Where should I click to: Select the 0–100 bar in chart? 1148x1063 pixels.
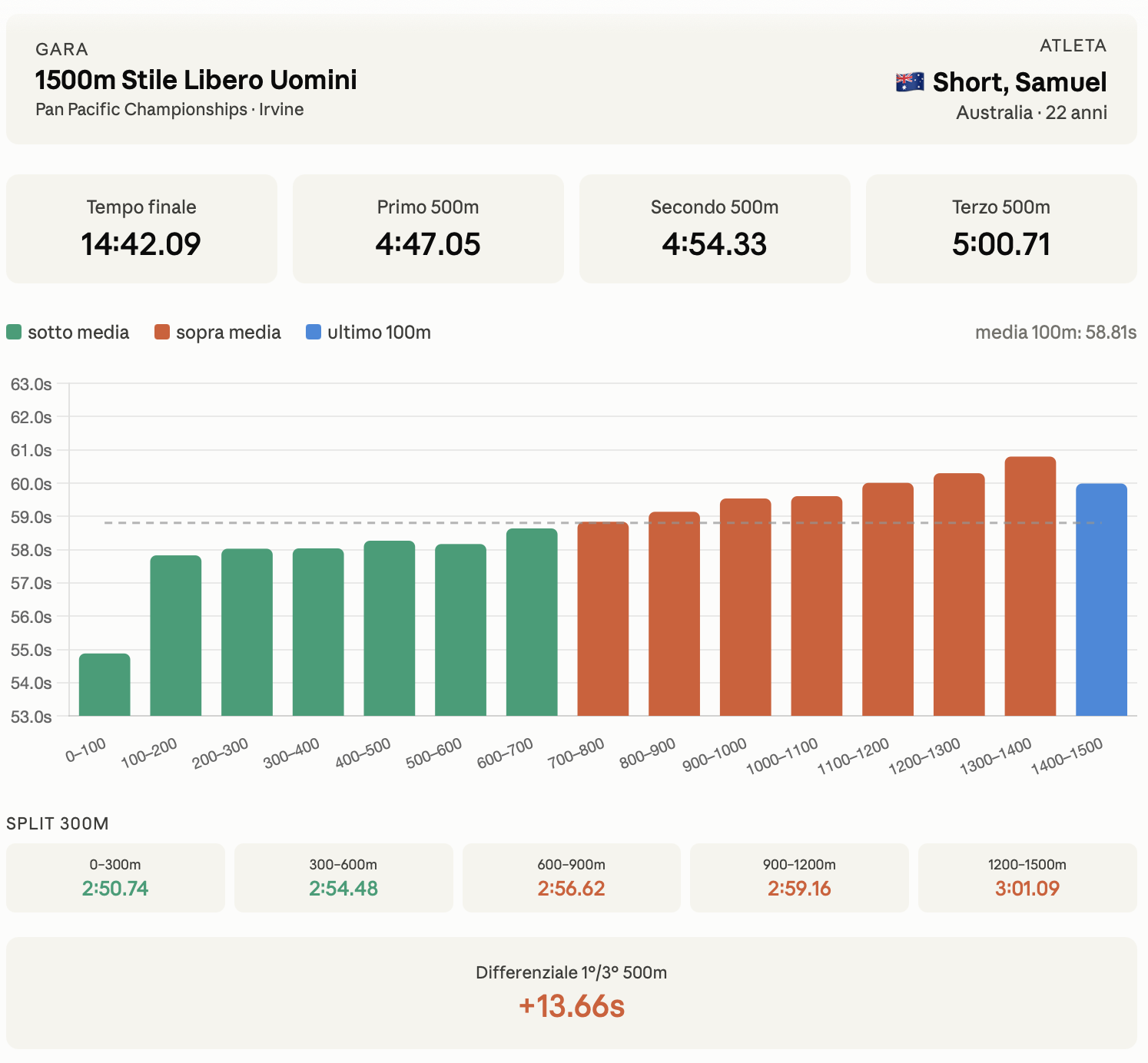(105, 684)
